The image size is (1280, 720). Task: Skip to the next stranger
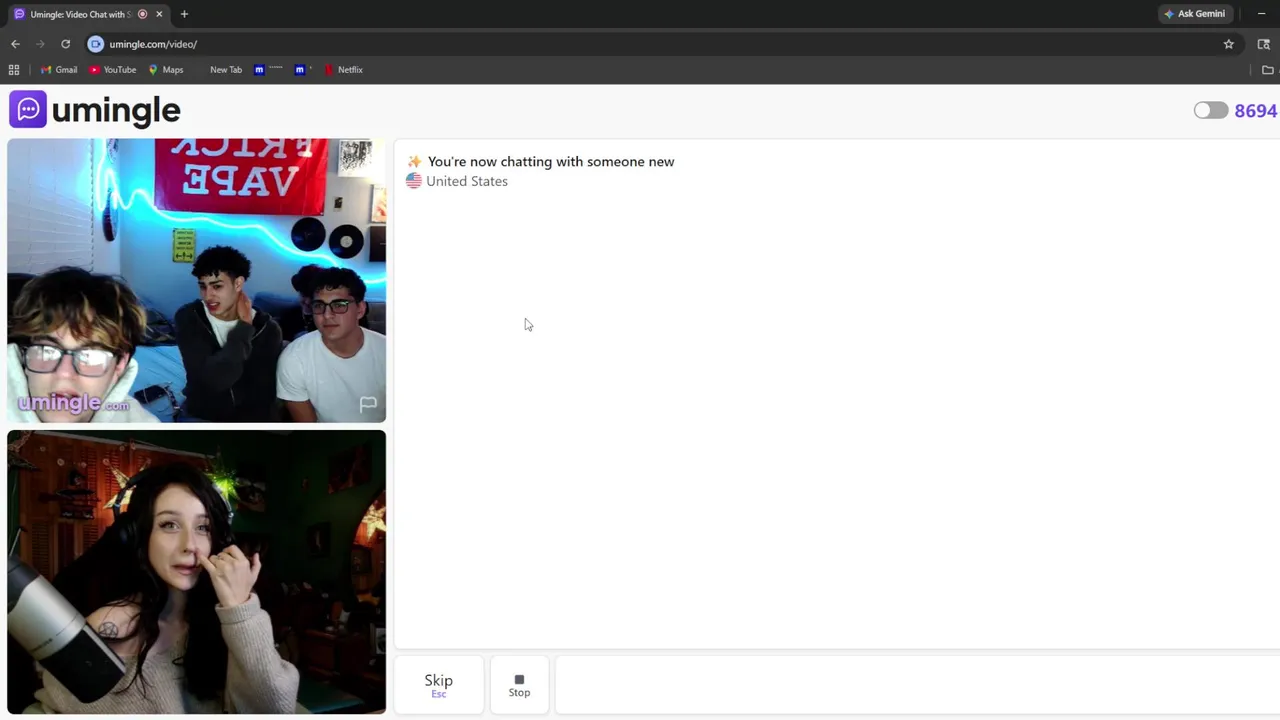pyautogui.click(x=438, y=685)
